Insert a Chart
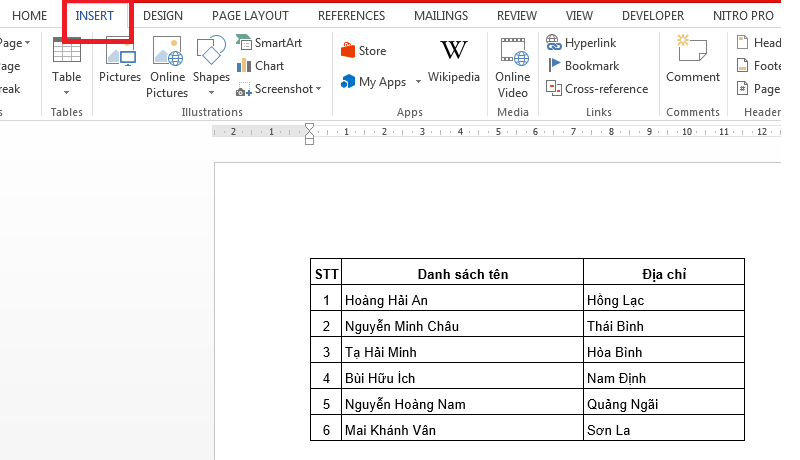This screenshot has width=800, height=460. point(260,66)
